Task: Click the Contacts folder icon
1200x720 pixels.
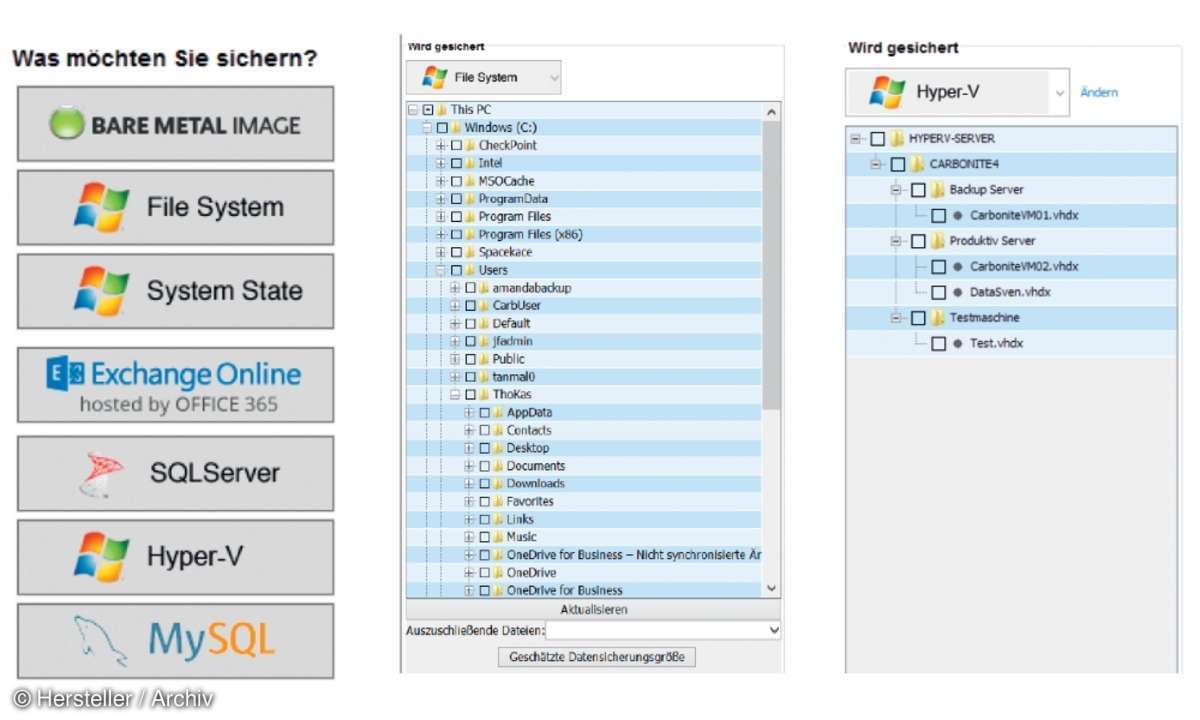Action: coord(498,430)
